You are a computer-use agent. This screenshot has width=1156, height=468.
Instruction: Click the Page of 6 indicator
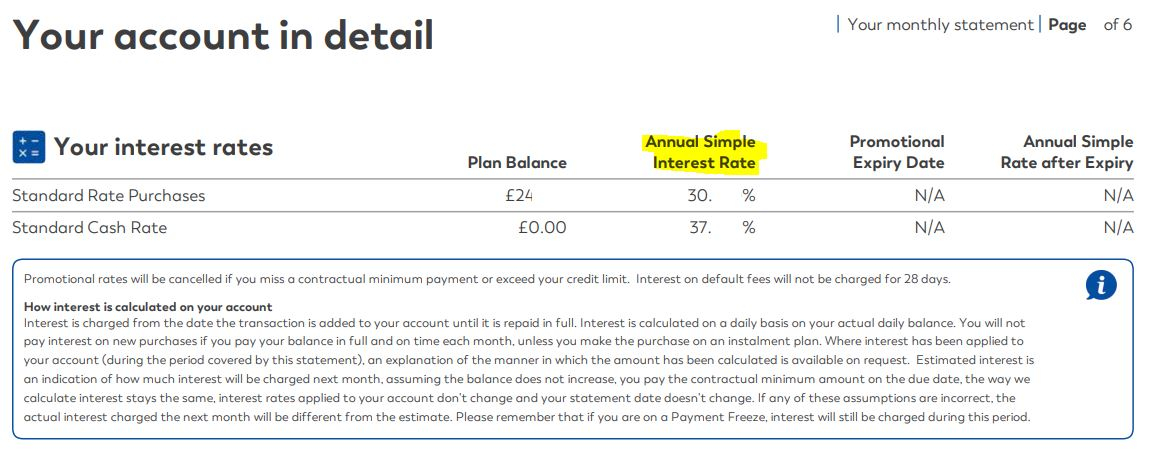click(1090, 25)
